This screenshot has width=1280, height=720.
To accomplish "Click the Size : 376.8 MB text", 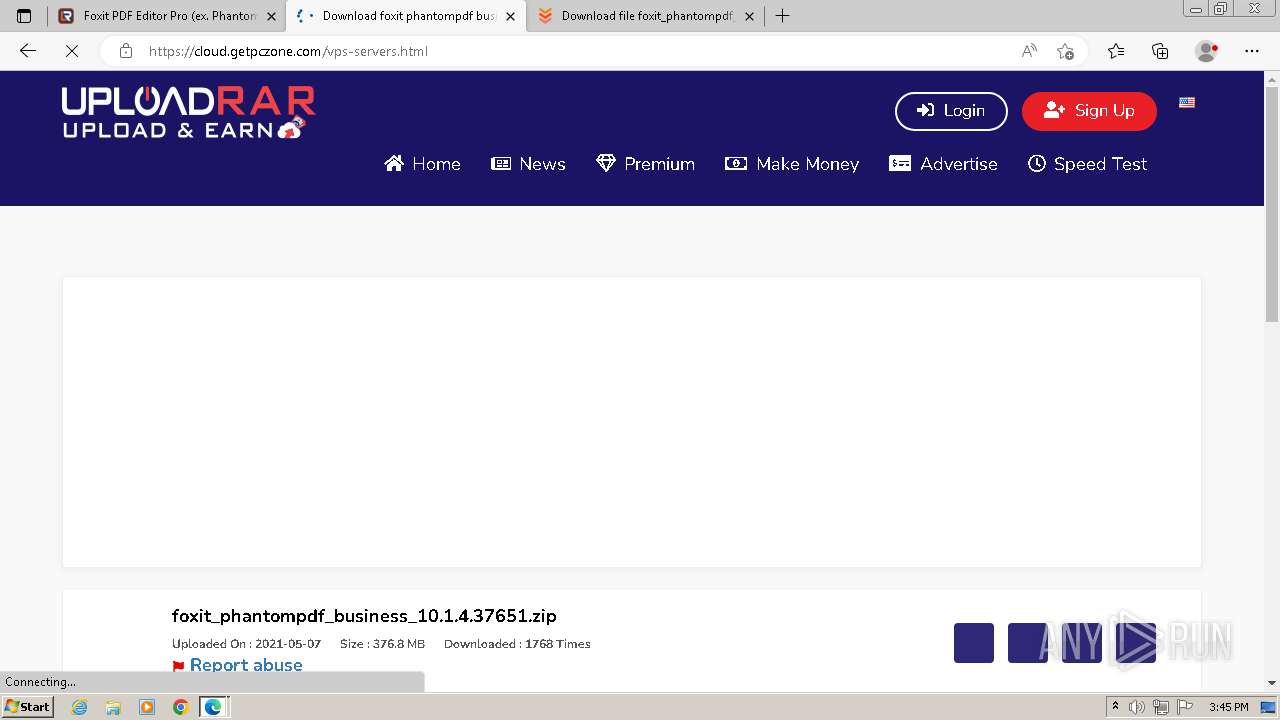I will pos(382,644).
